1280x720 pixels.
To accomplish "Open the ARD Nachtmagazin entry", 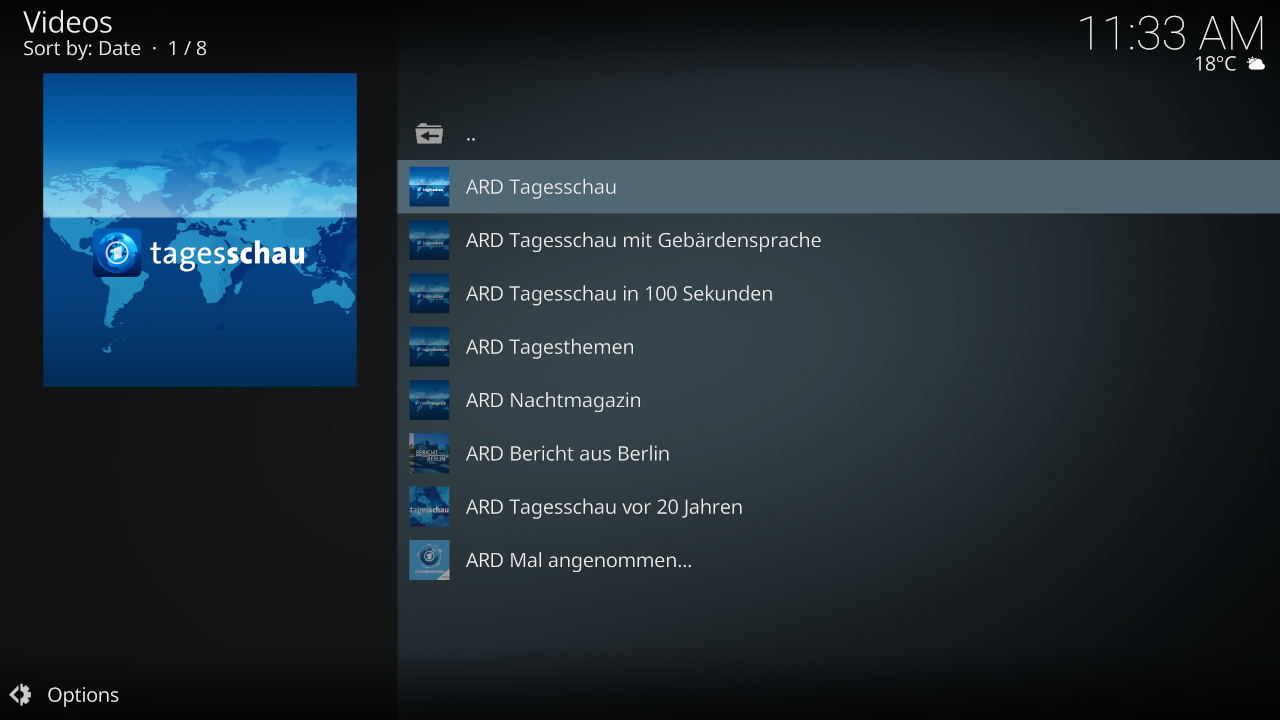I will (553, 400).
